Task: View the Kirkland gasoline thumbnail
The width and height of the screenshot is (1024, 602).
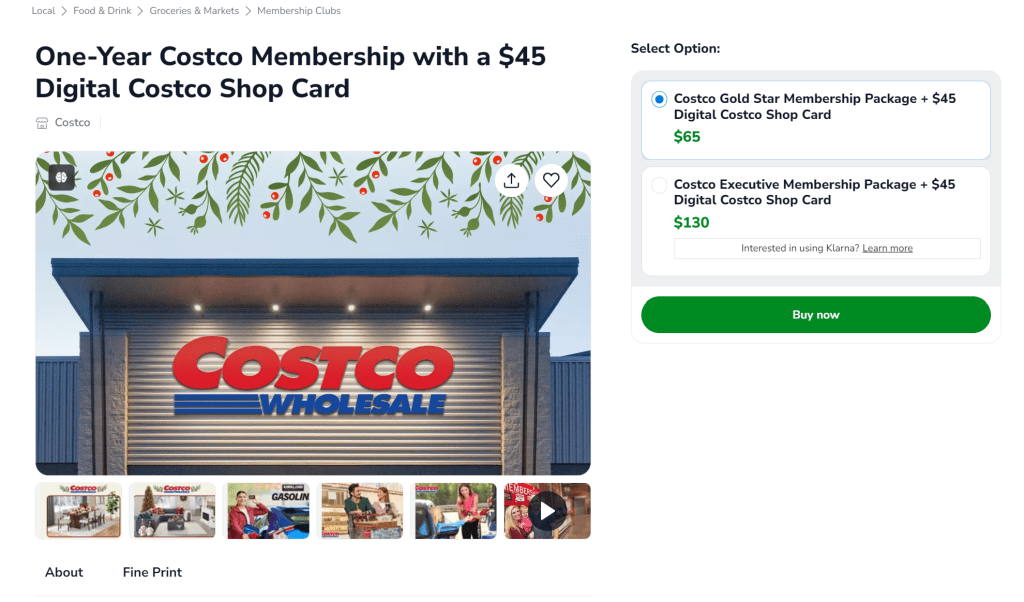Action: (266, 511)
